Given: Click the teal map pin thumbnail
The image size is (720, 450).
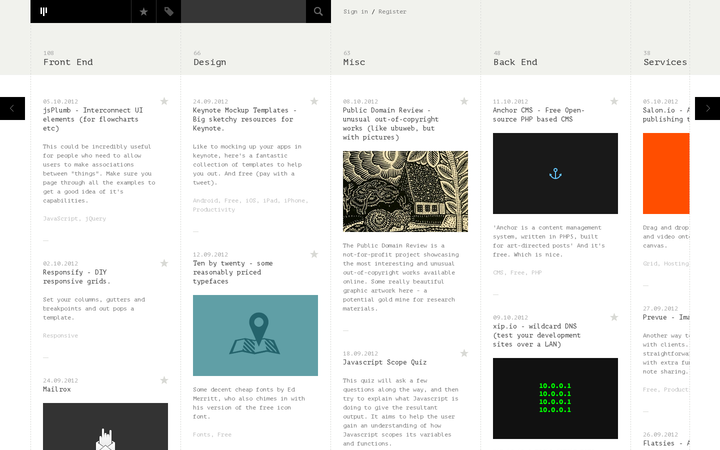Looking at the screenshot, I should pos(255,336).
